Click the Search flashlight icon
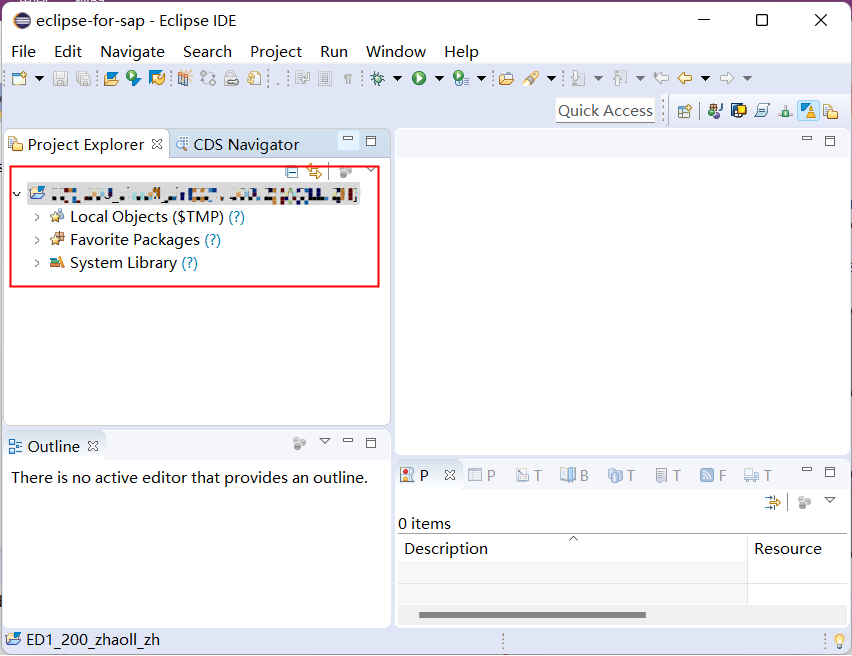The width and height of the screenshot is (852, 656). (x=531, y=79)
